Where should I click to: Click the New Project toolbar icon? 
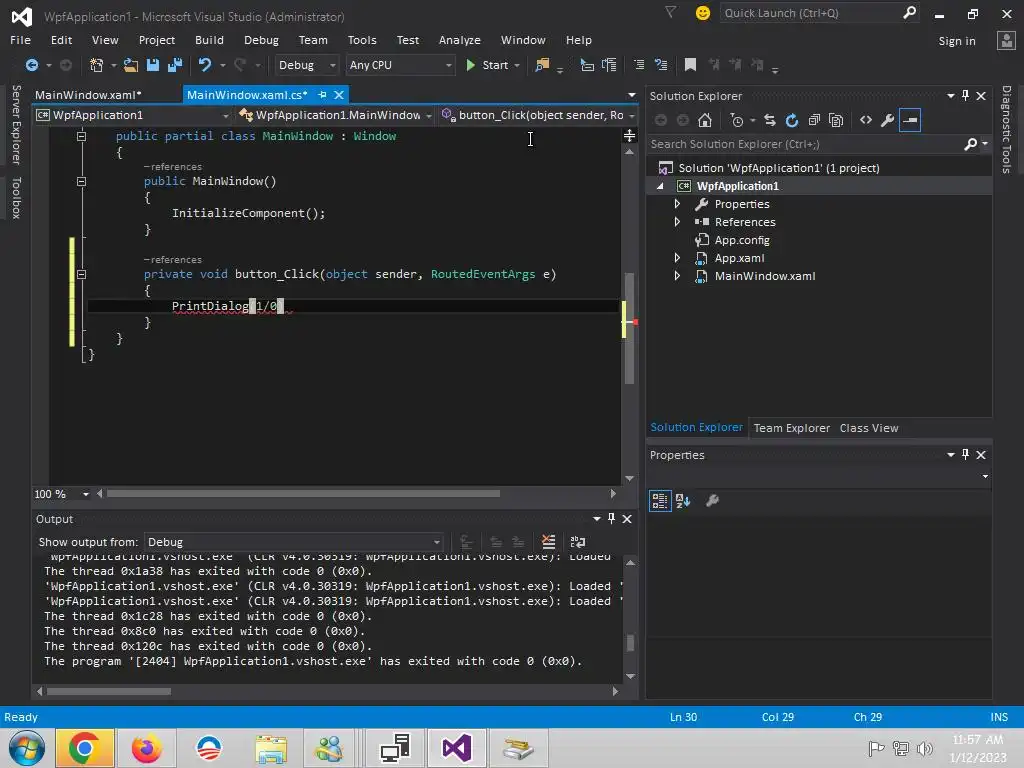[x=97, y=65]
